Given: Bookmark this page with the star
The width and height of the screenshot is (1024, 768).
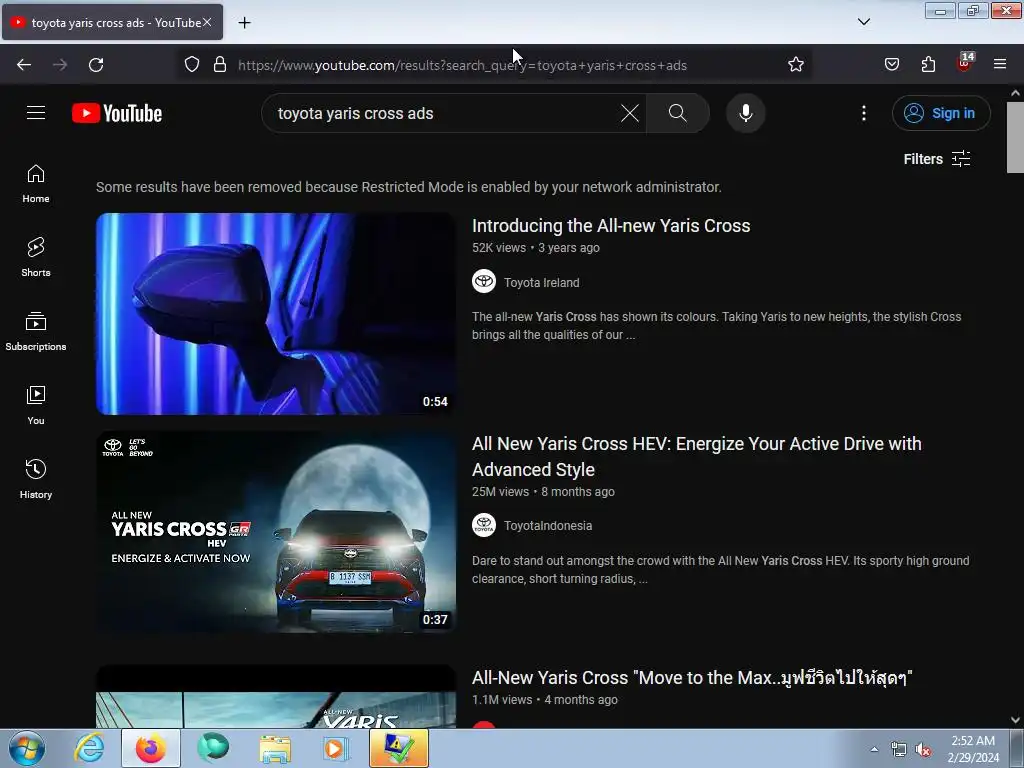Looking at the screenshot, I should click(795, 65).
